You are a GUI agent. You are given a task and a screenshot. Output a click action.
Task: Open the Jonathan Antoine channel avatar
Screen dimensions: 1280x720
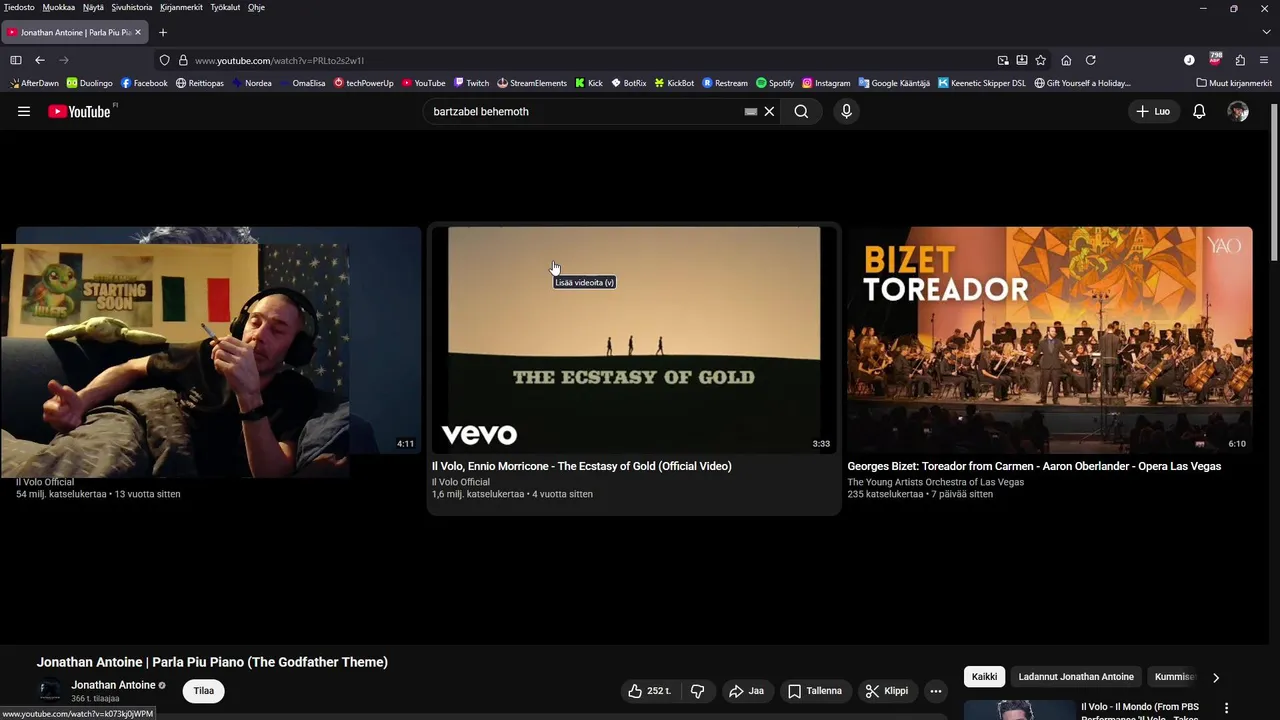click(x=49, y=691)
